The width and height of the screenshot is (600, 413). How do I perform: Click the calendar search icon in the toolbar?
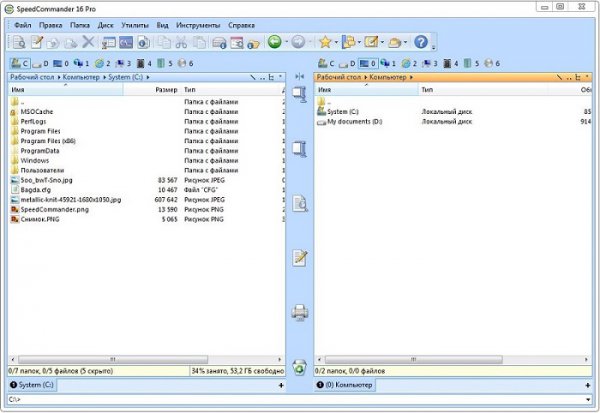(237, 42)
